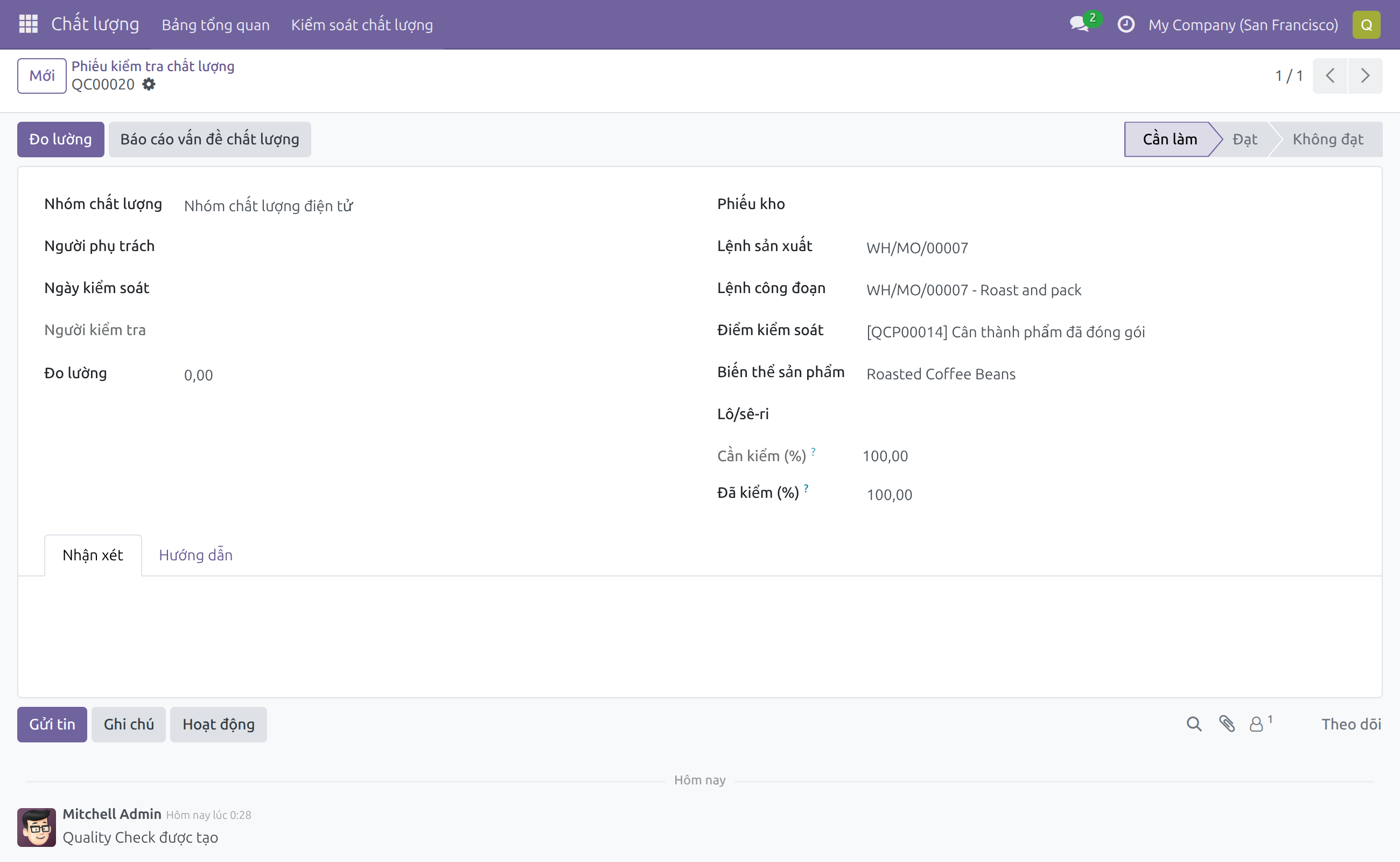1400x862 pixels.
Task: Open the Roast and pack work order
Action: [973, 290]
